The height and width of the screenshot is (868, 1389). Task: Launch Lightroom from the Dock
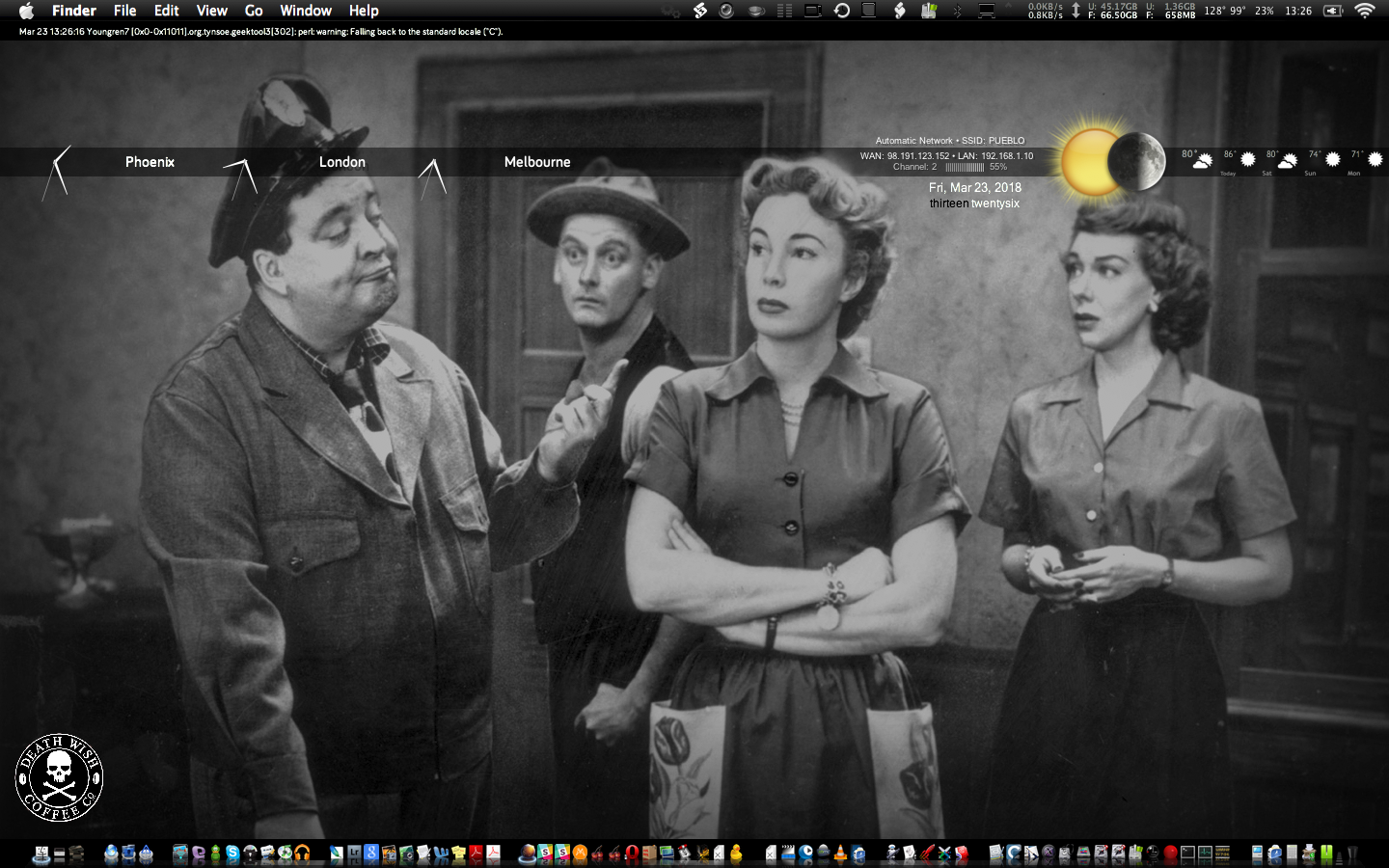(354, 854)
